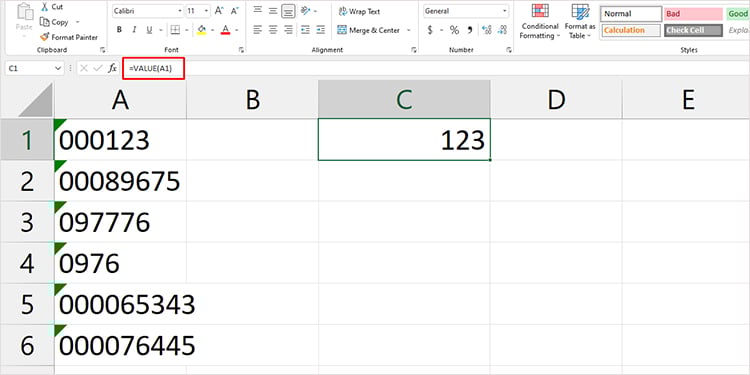This screenshot has width=750, height=375.
Task: Decrease indent icon
Action: click(x=306, y=30)
